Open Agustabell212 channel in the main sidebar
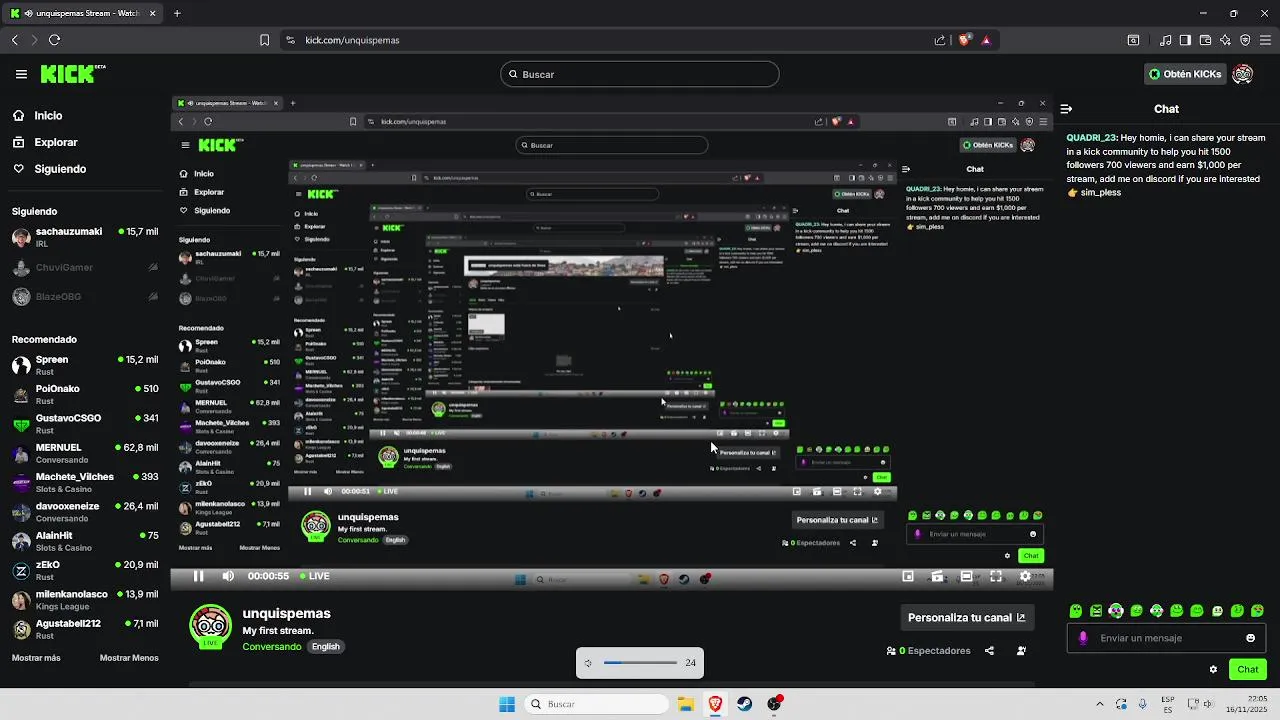Viewport: 1280px width, 720px height. [x=85, y=629]
